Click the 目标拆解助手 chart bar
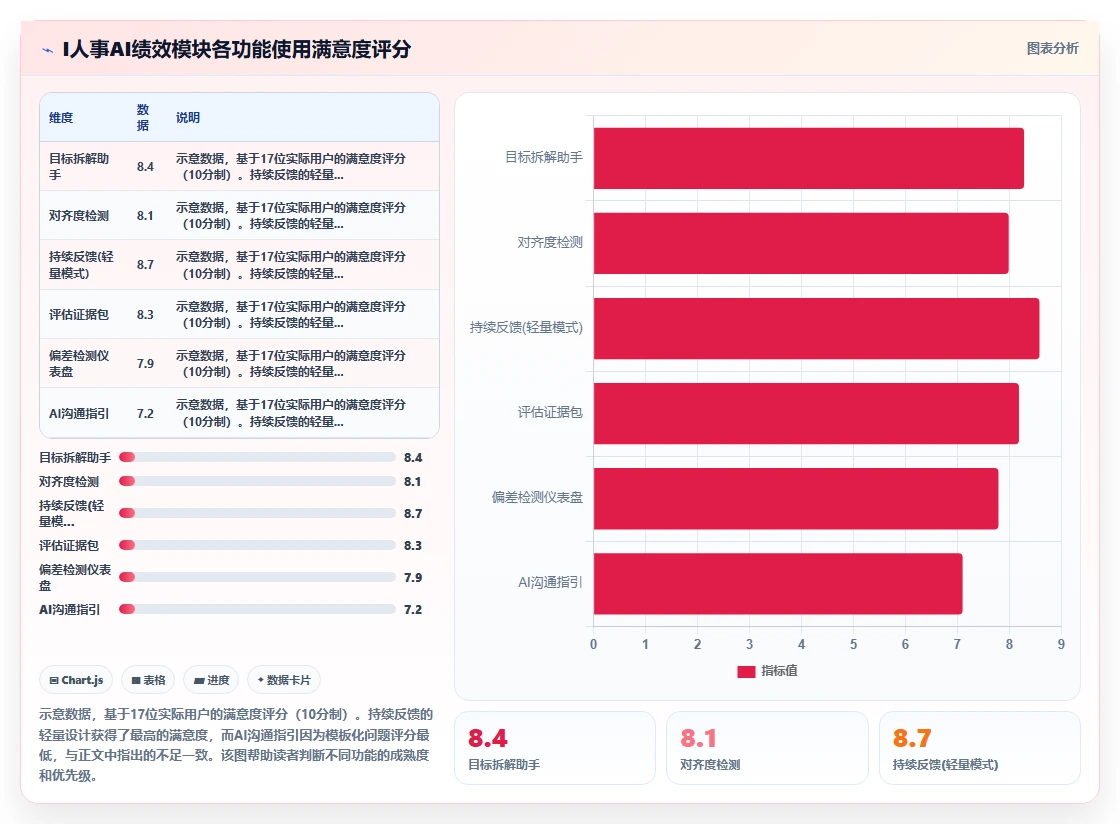1120x824 pixels. pos(809,159)
